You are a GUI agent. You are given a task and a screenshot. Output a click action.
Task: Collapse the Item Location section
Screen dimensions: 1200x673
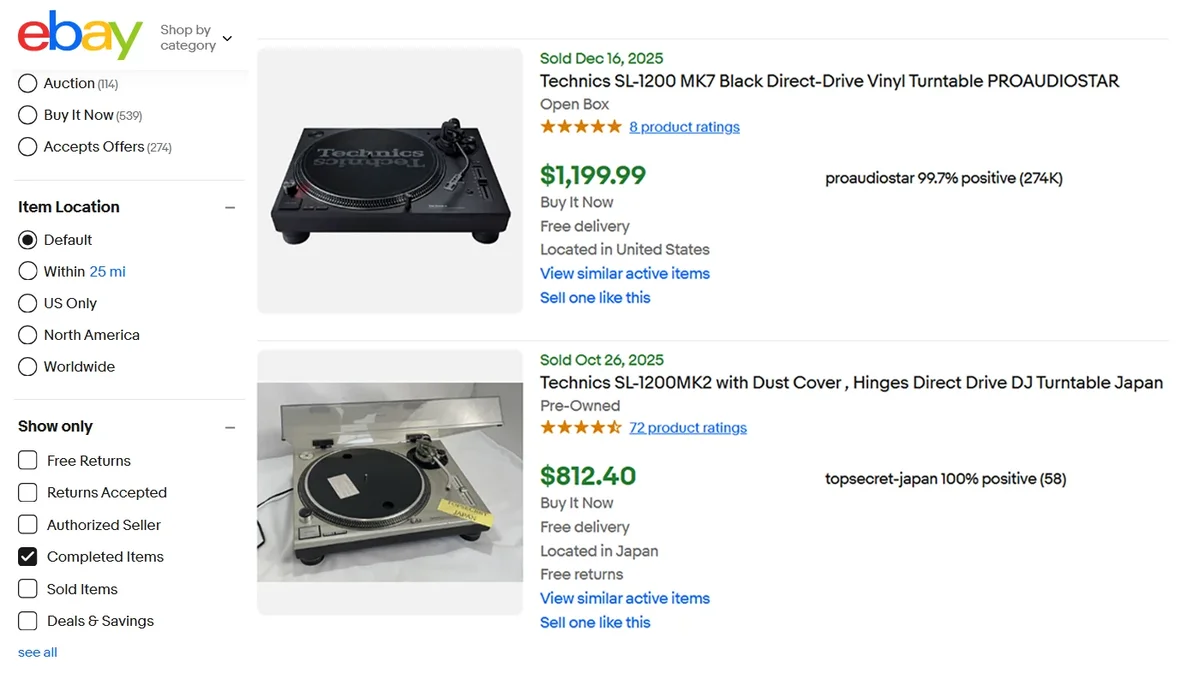[230, 208]
